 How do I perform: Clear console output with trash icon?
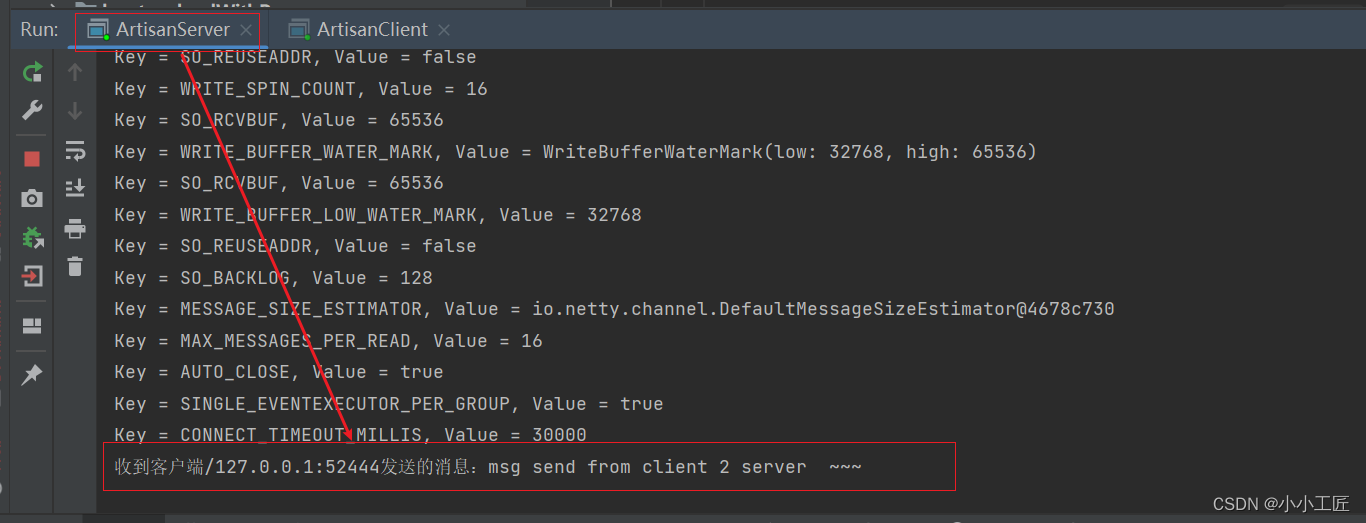click(75, 266)
